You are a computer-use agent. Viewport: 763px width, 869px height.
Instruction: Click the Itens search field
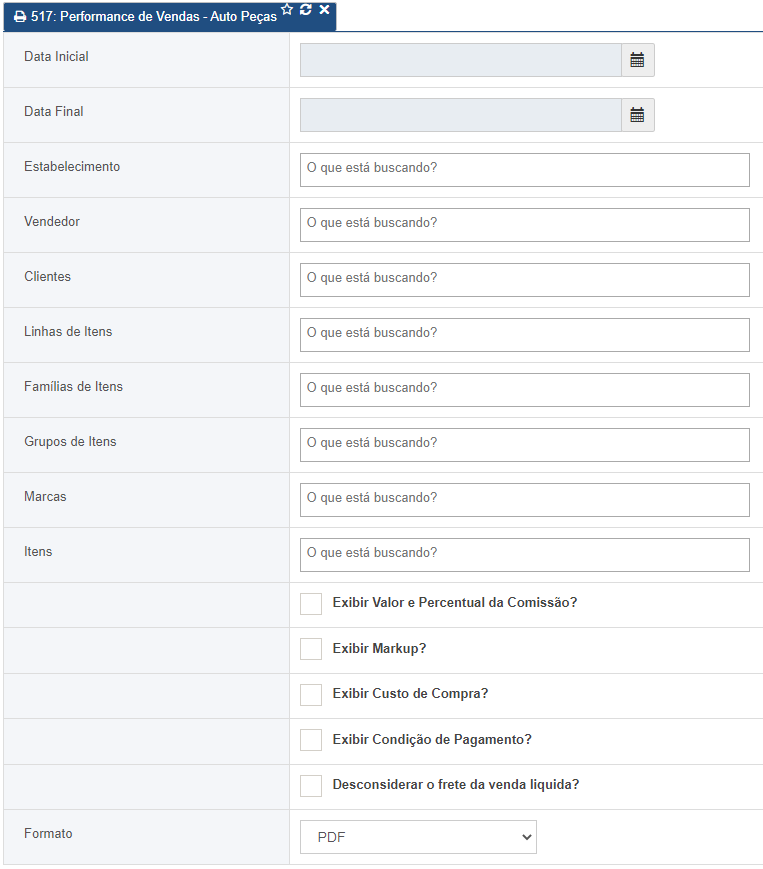[524, 555]
